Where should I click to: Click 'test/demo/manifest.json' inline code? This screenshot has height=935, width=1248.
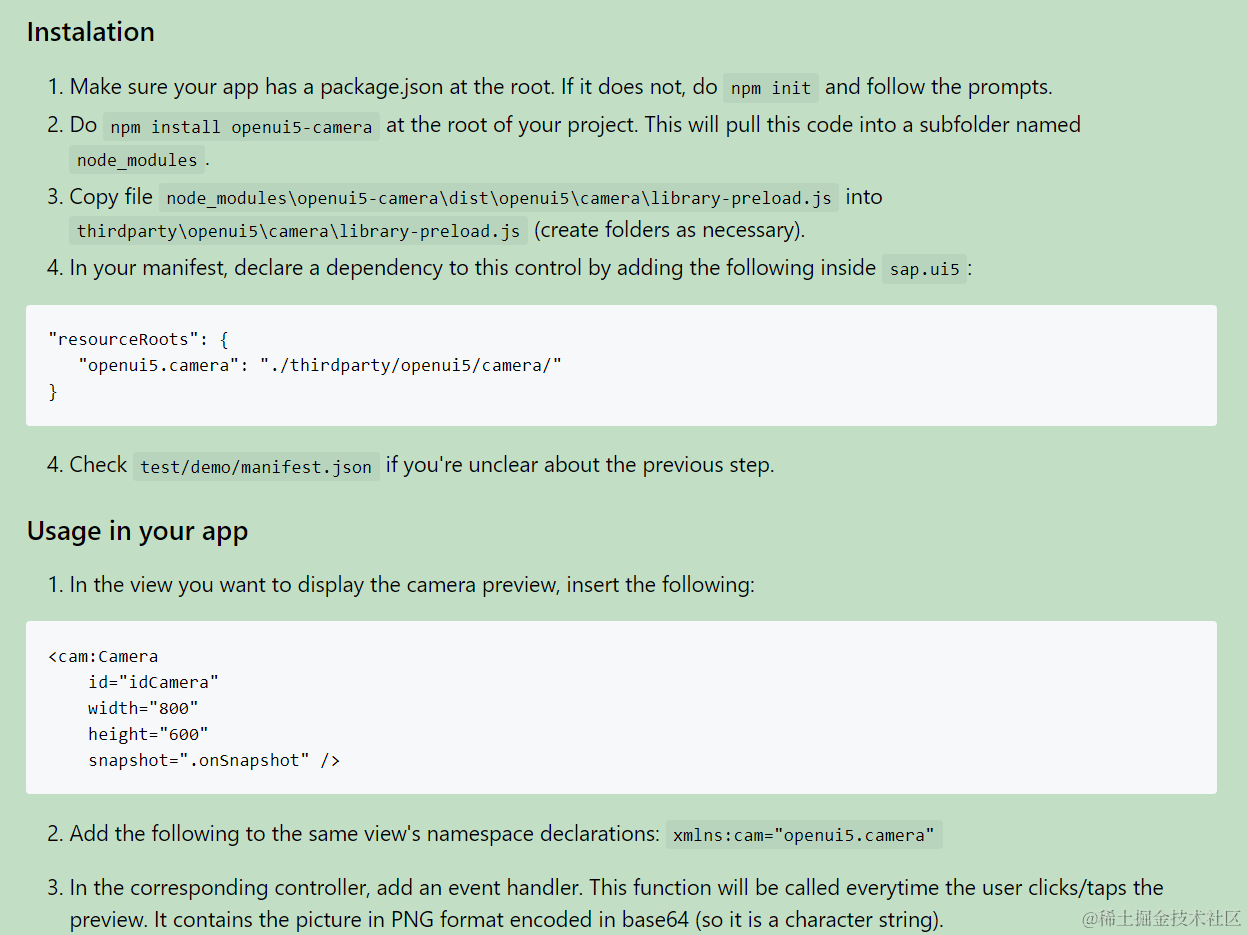click(256, 467)
